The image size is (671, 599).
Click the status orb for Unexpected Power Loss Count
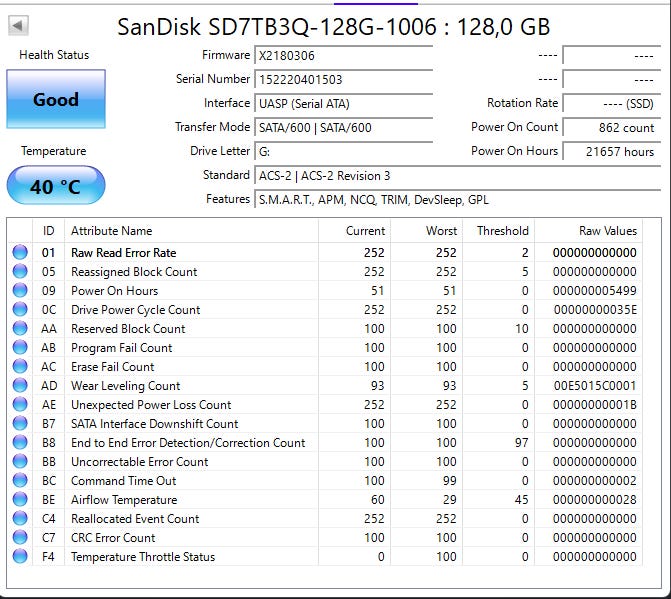click(20, 404)
